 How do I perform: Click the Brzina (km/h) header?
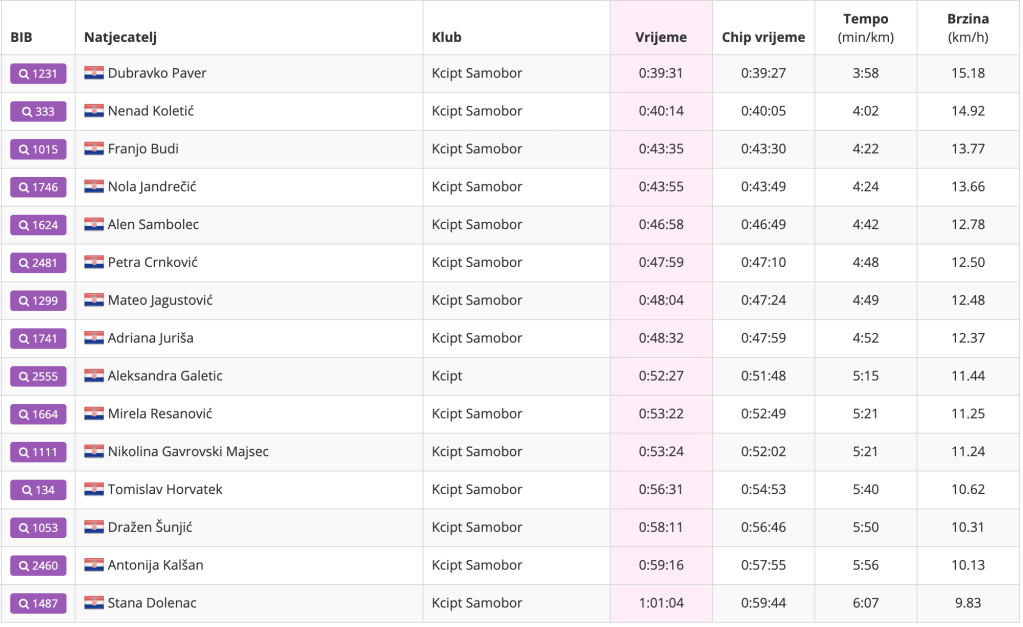point(968,28)
